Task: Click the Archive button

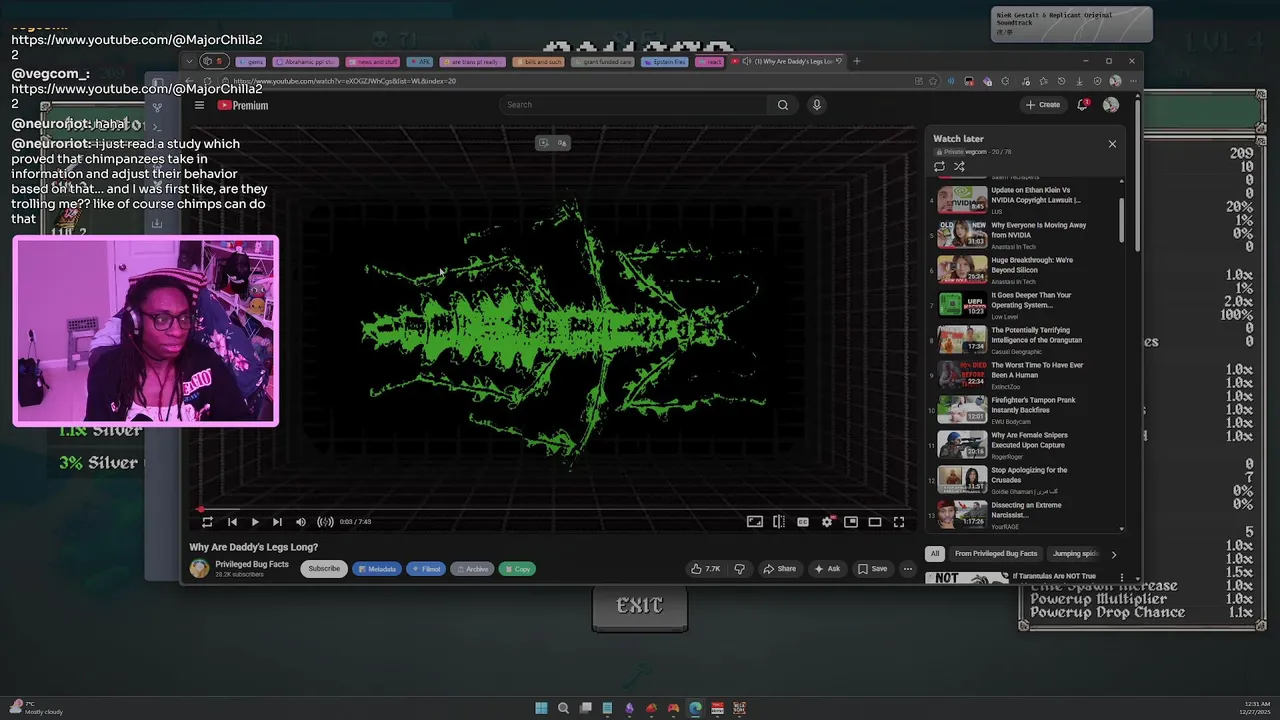Action: [x=472, y=569]
